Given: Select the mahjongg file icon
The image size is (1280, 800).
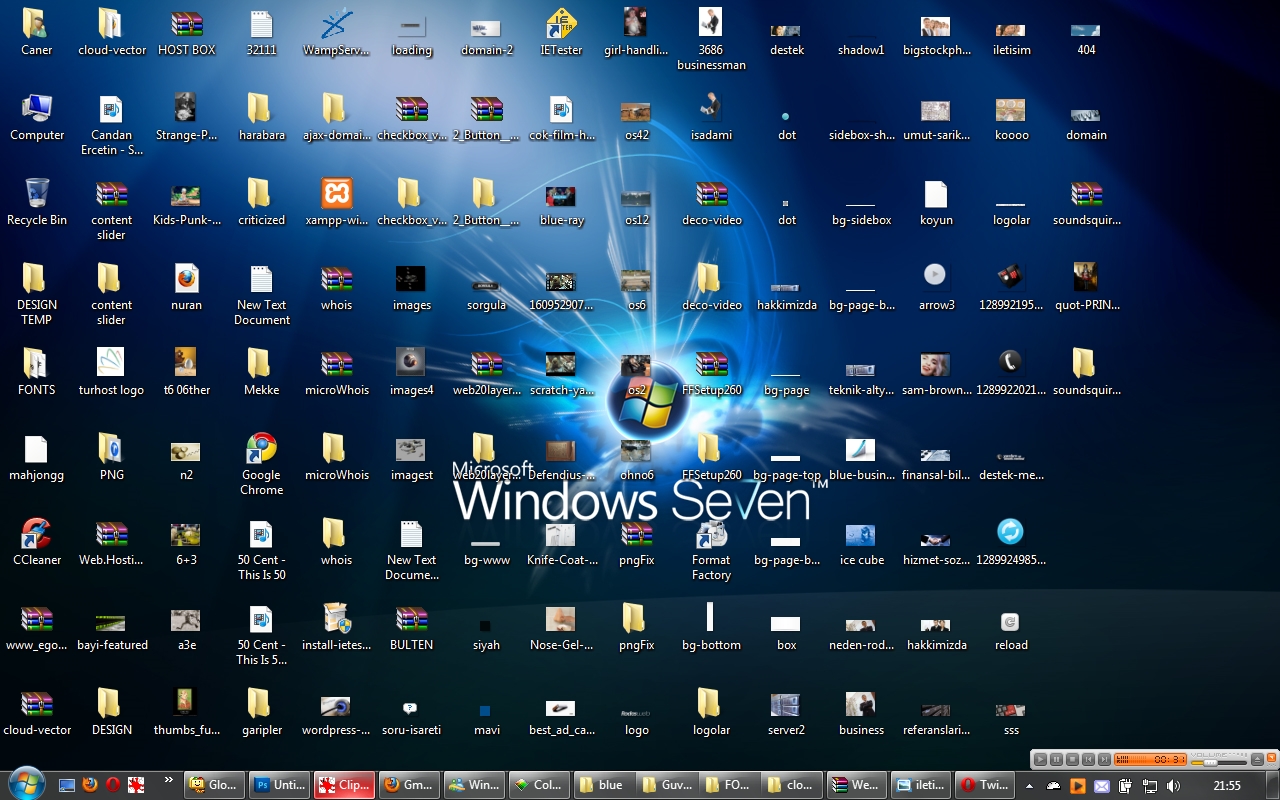Looking at the screenshot, I should coord(37,458).
